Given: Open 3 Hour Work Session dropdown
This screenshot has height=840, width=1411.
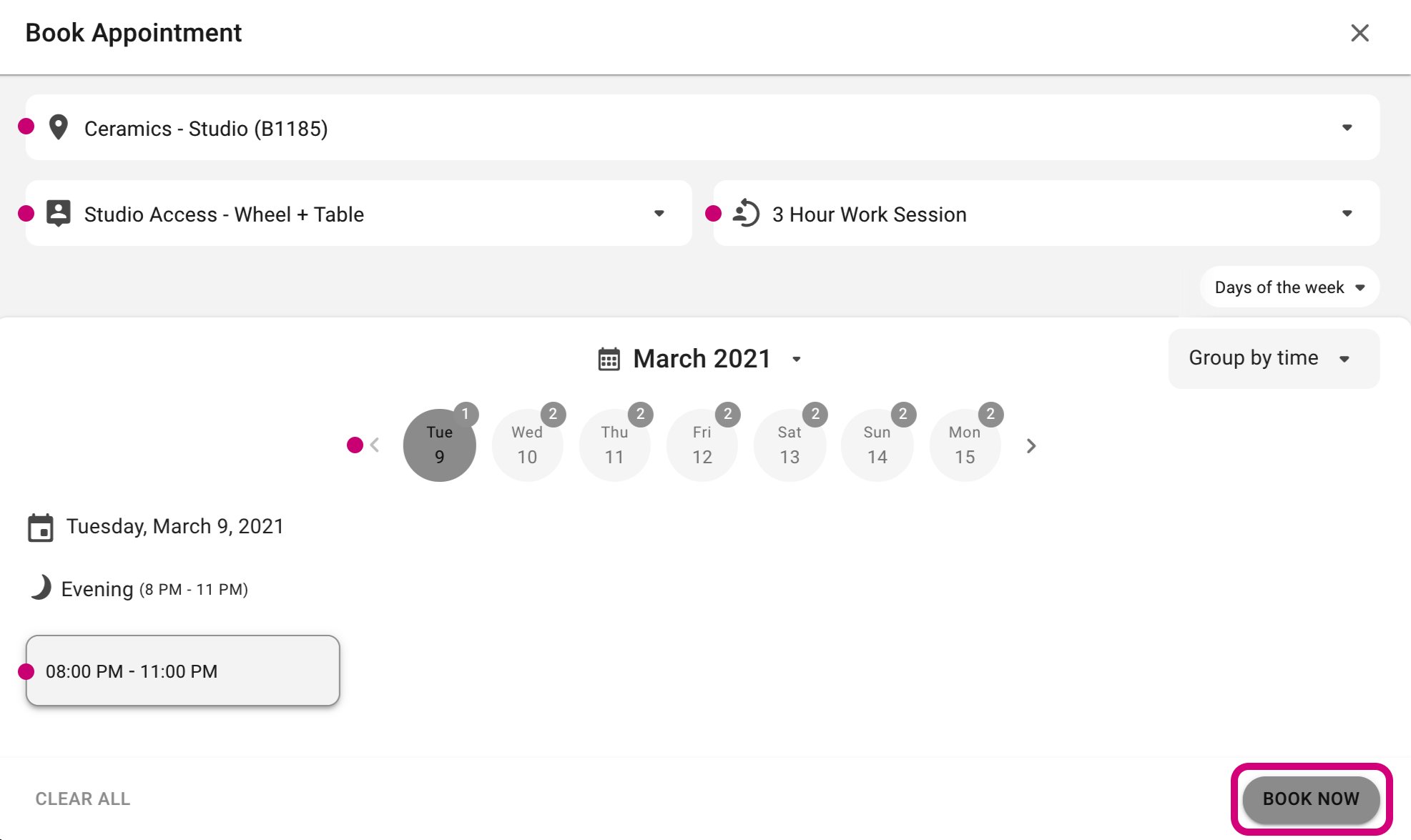Looking at the screenshot, I should [x=1046, y=213].
